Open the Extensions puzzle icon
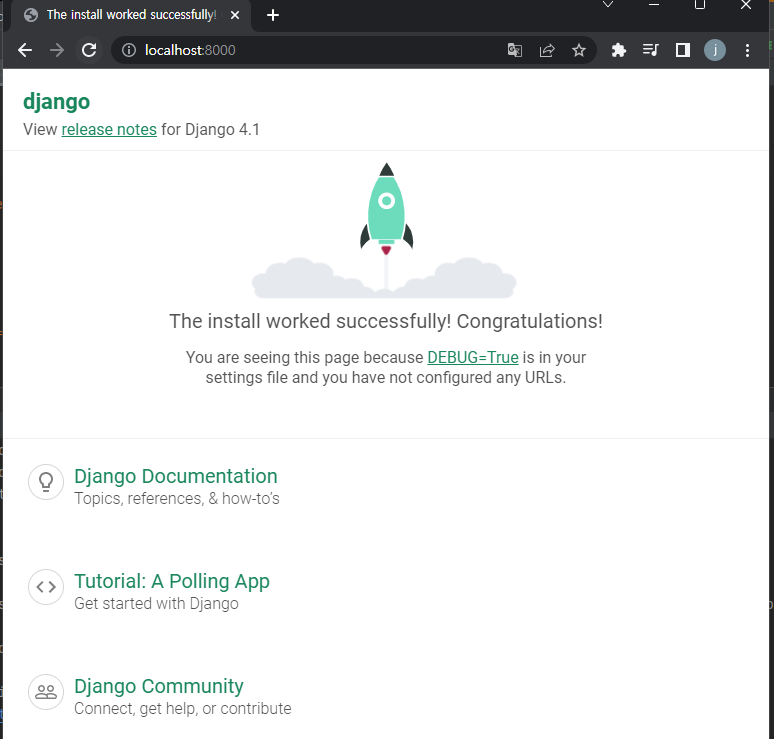774x739 pixels. (619, 50)
